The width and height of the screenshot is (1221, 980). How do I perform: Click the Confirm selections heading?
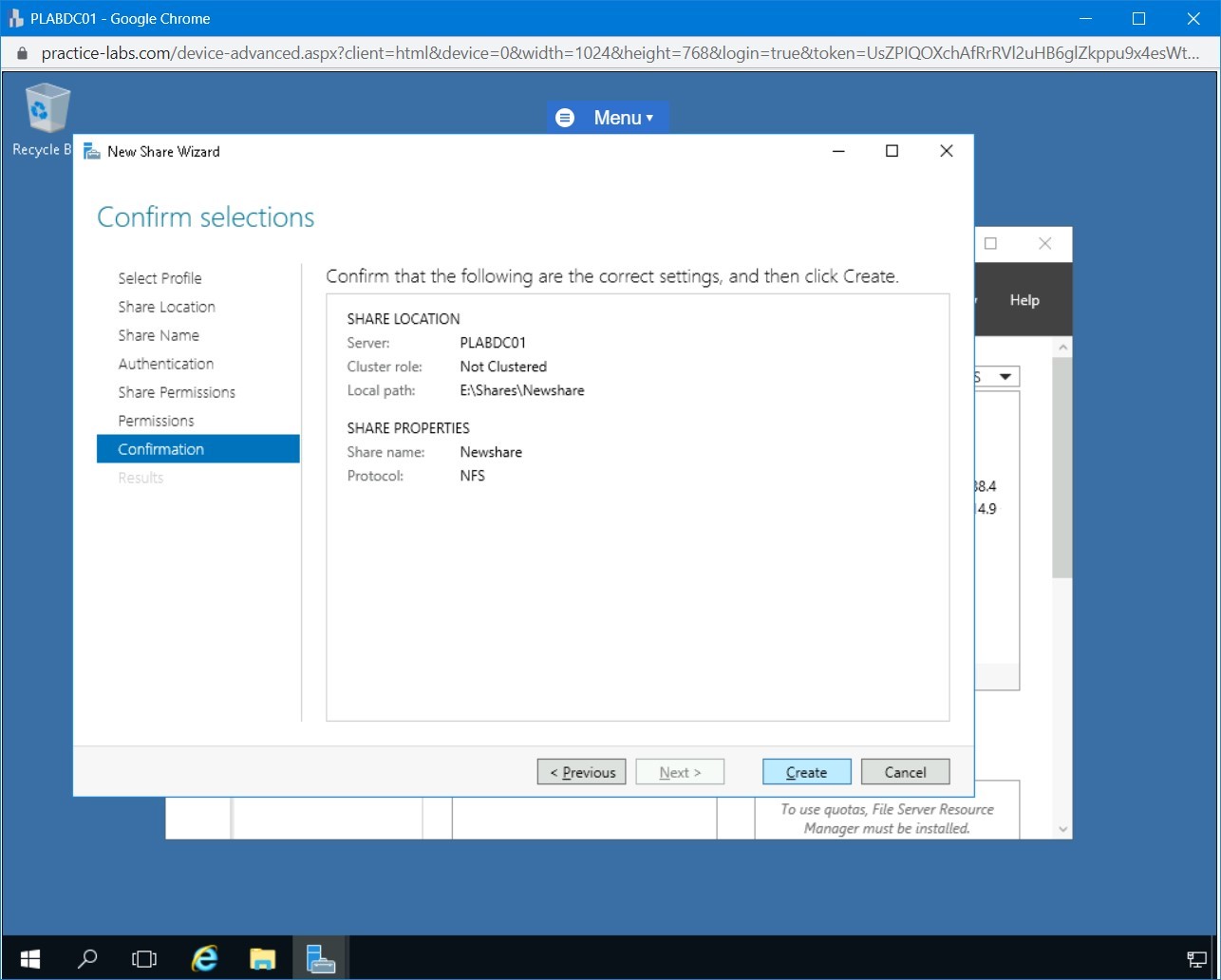206,217
